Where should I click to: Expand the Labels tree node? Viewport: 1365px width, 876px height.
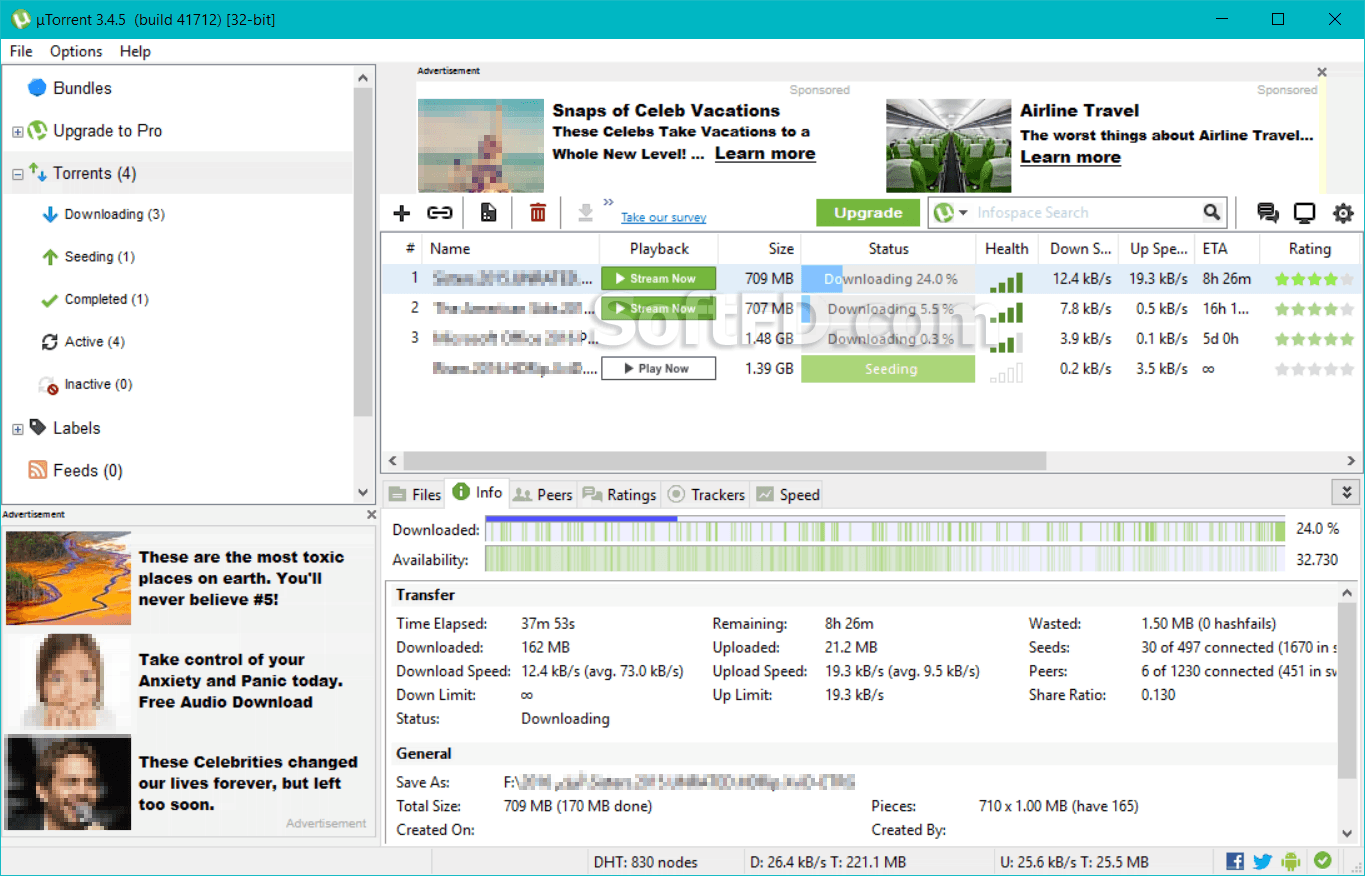[17, 429]
